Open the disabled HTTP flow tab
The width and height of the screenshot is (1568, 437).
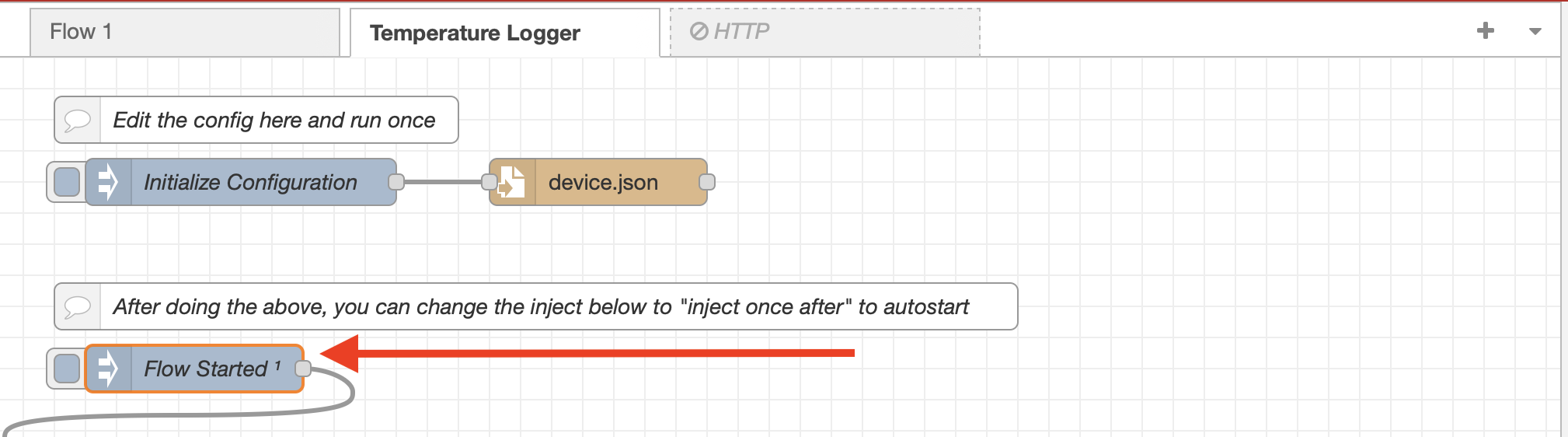point(824,32)
